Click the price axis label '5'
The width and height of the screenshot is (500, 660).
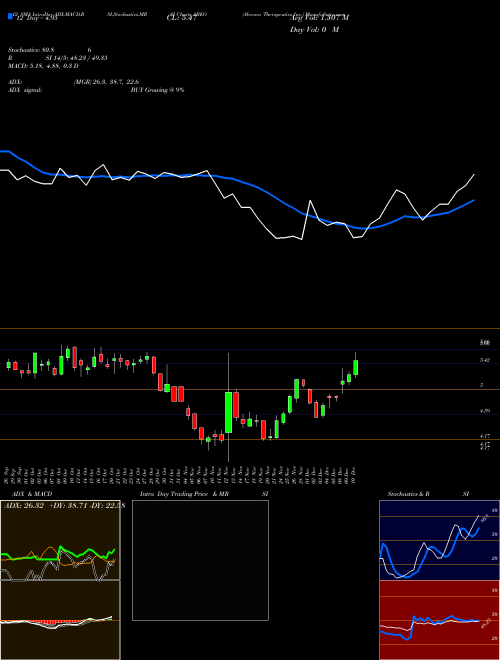click(481, 385)
